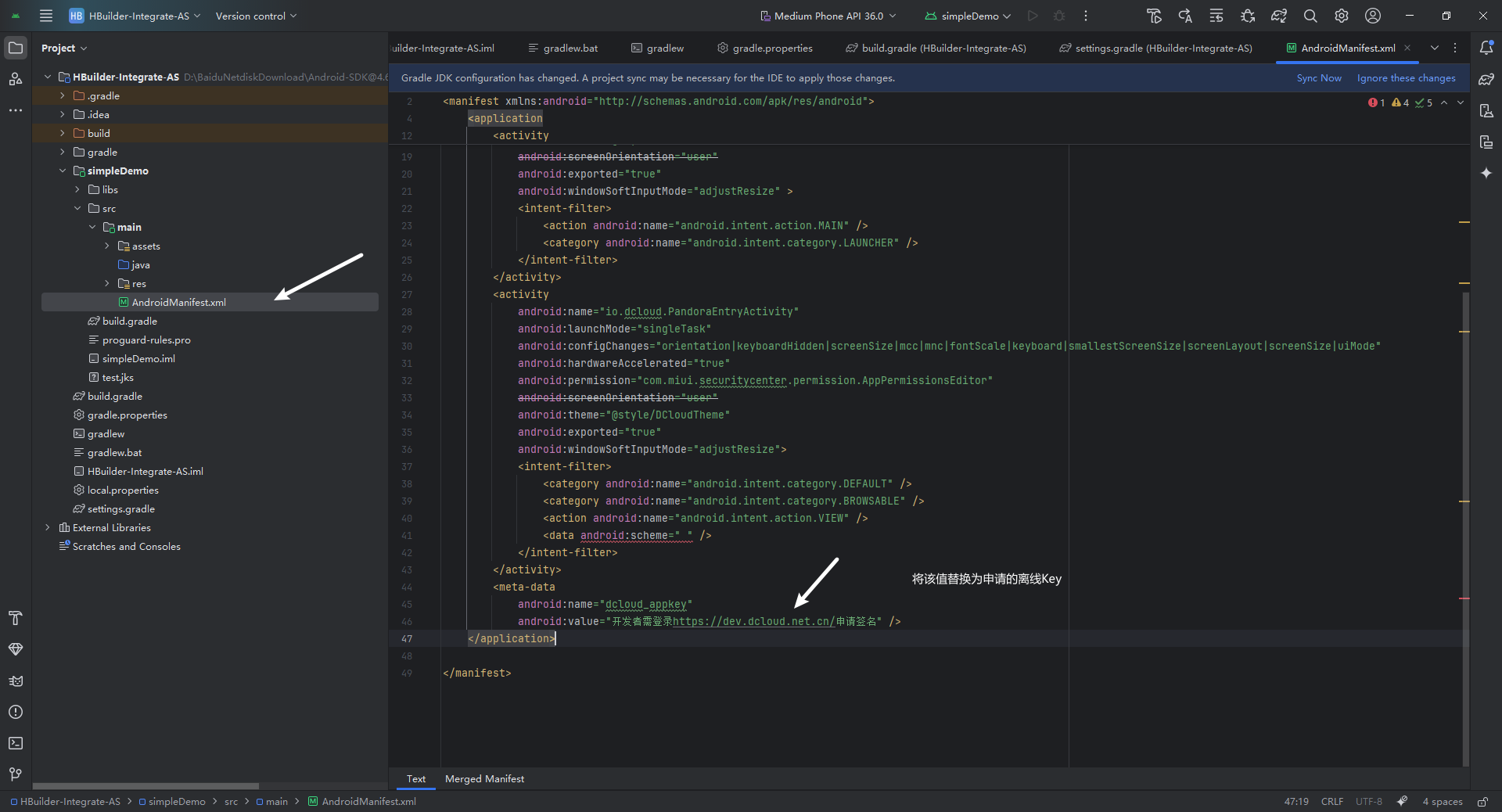The image size is (1502, 812).
Task: Click the Sync Now link
Action: [x=1318, y=77]
